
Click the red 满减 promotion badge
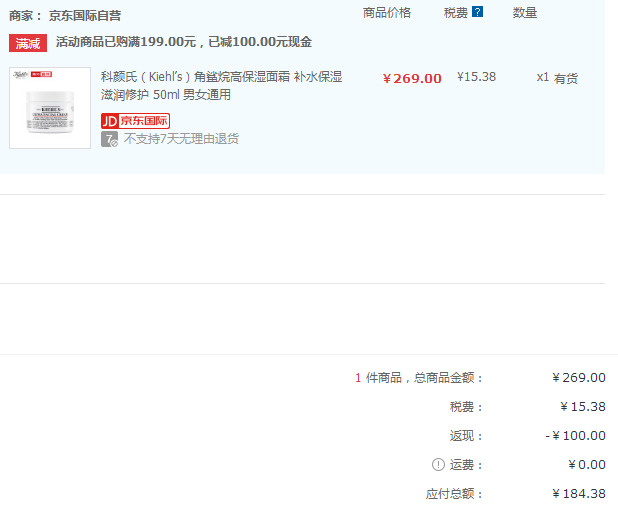28,43
